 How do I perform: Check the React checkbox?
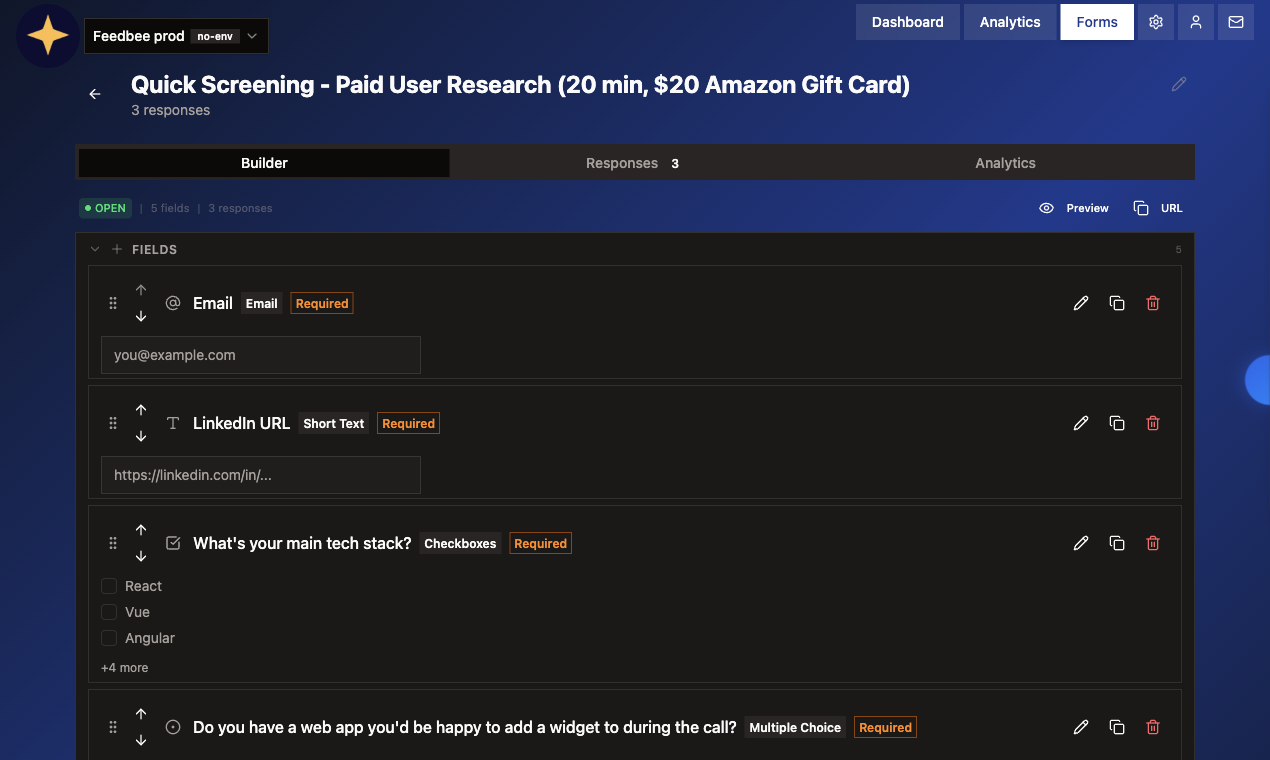[109, 586]
